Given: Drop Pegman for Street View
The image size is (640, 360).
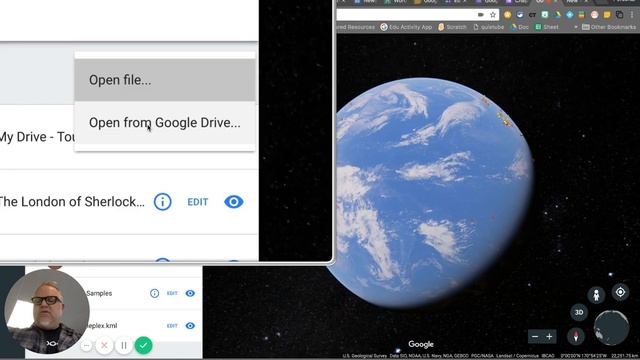Looking at the screenshot, I should tap(596, 295).
